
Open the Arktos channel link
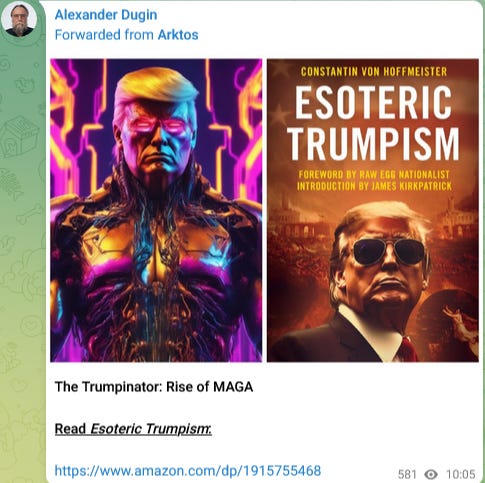coord(178,35)
